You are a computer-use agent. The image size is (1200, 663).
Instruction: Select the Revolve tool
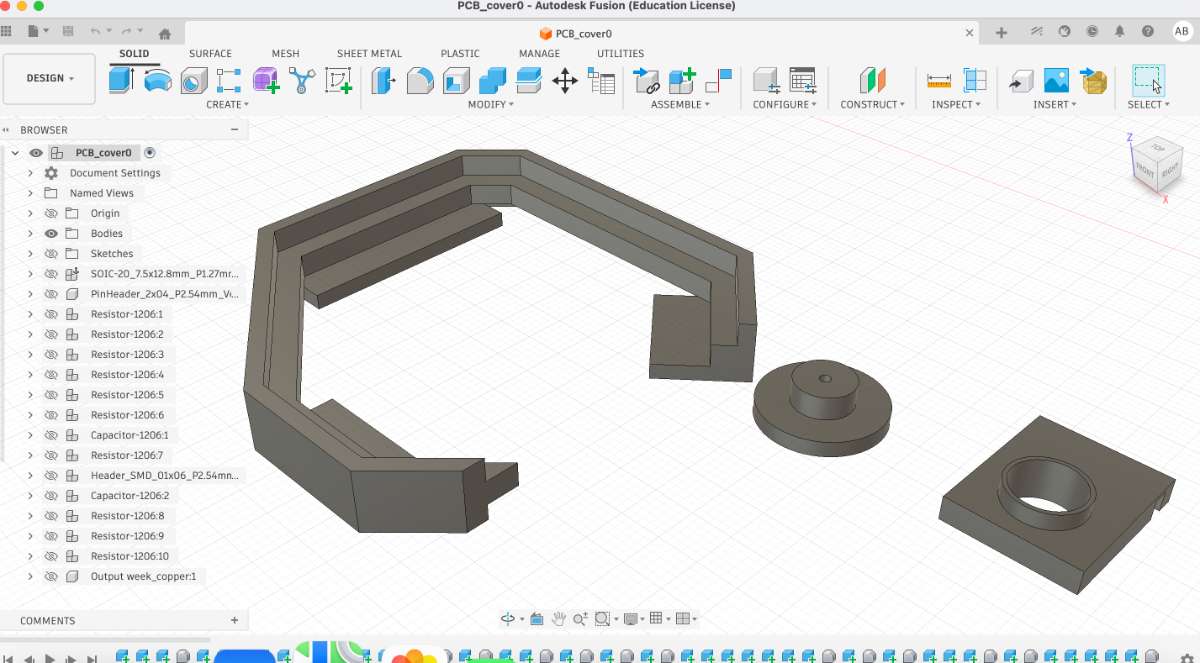click(158, 80)
